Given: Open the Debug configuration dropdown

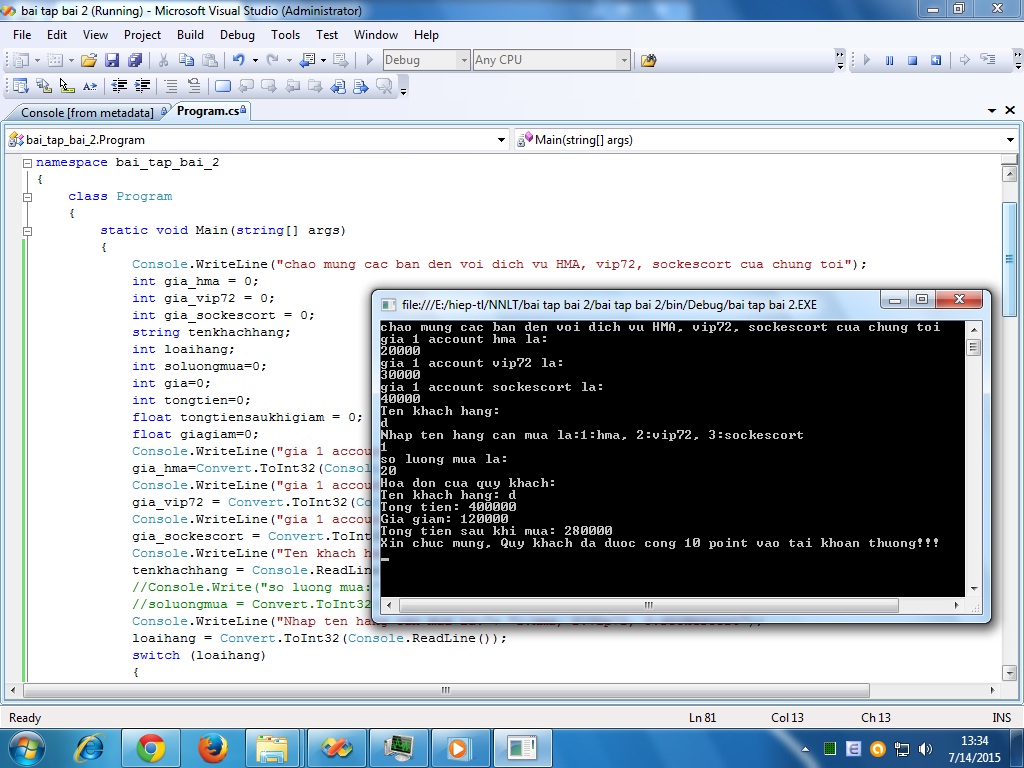Looking at the screenshot, I should pyautogui.click(x=463, y=60).
